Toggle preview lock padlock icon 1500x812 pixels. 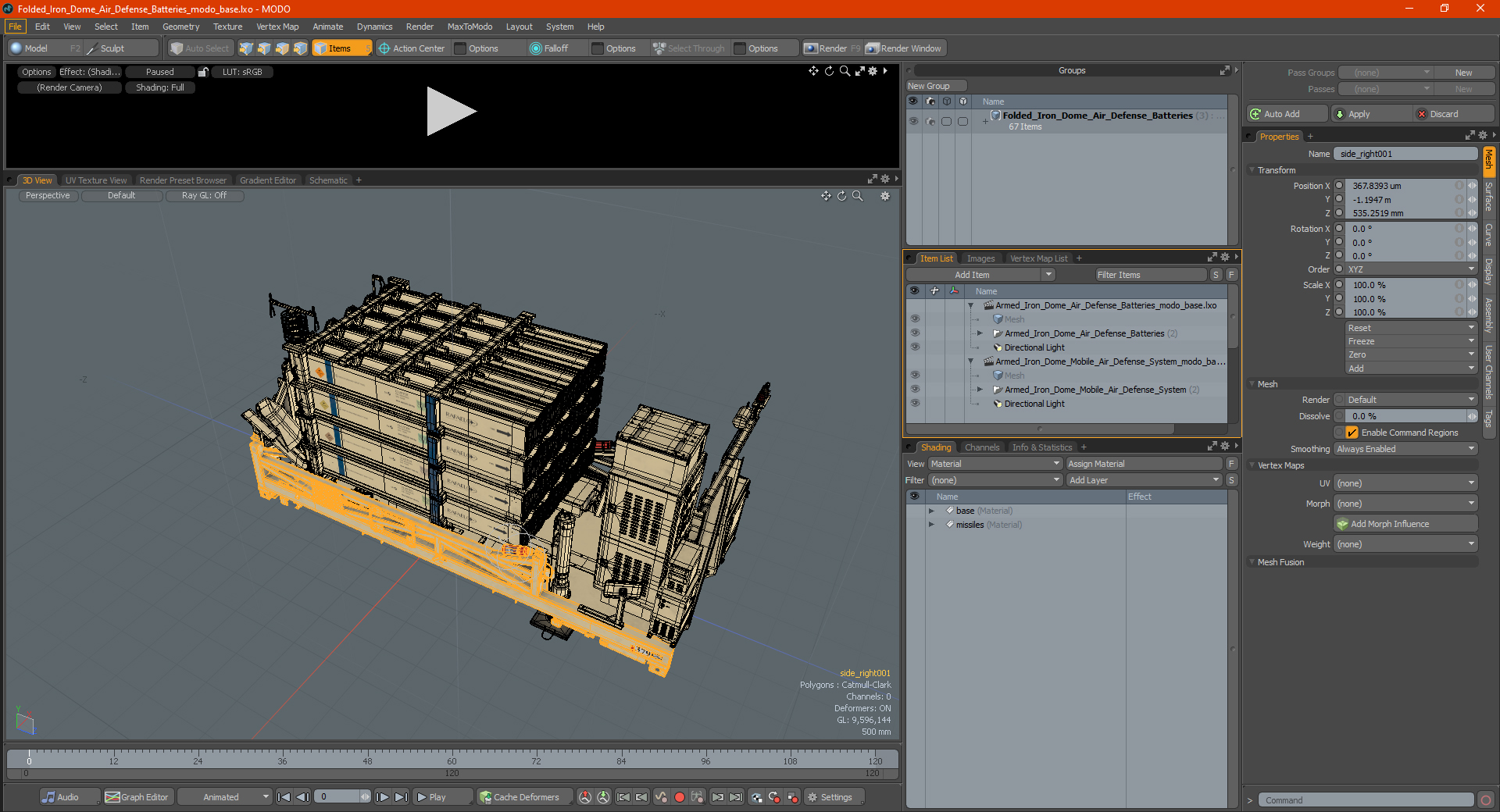pos(203,72)
